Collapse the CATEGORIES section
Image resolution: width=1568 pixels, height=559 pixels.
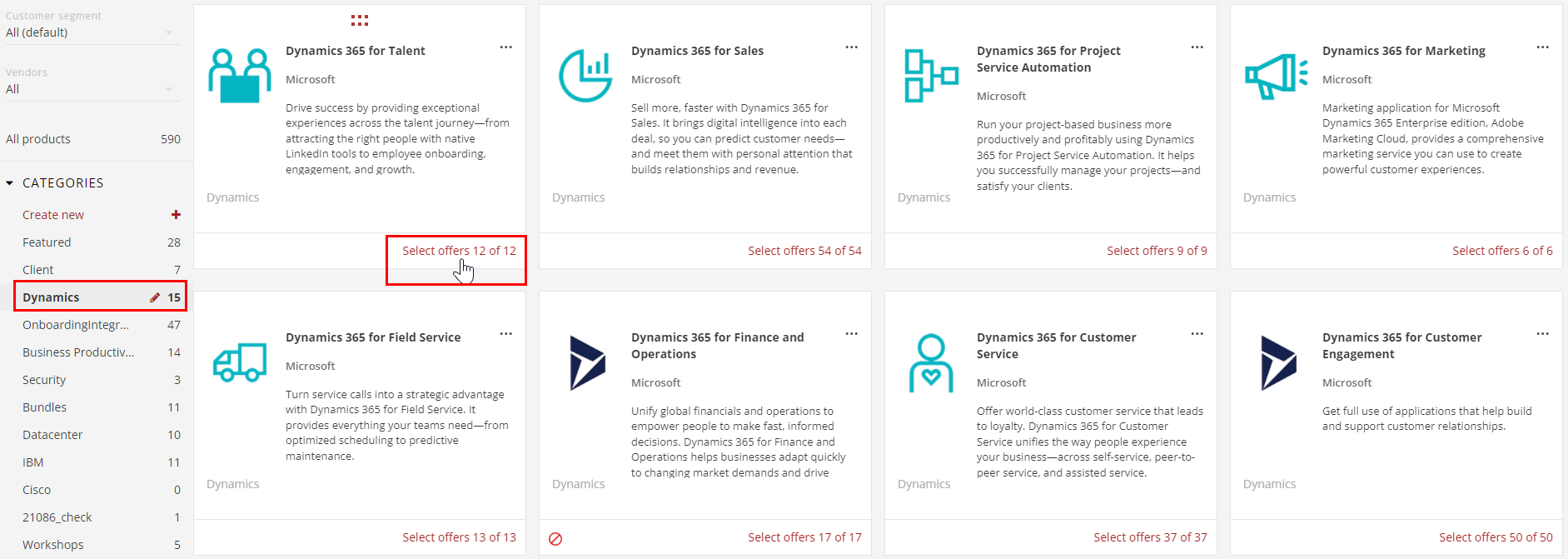[x=10, y=183]
